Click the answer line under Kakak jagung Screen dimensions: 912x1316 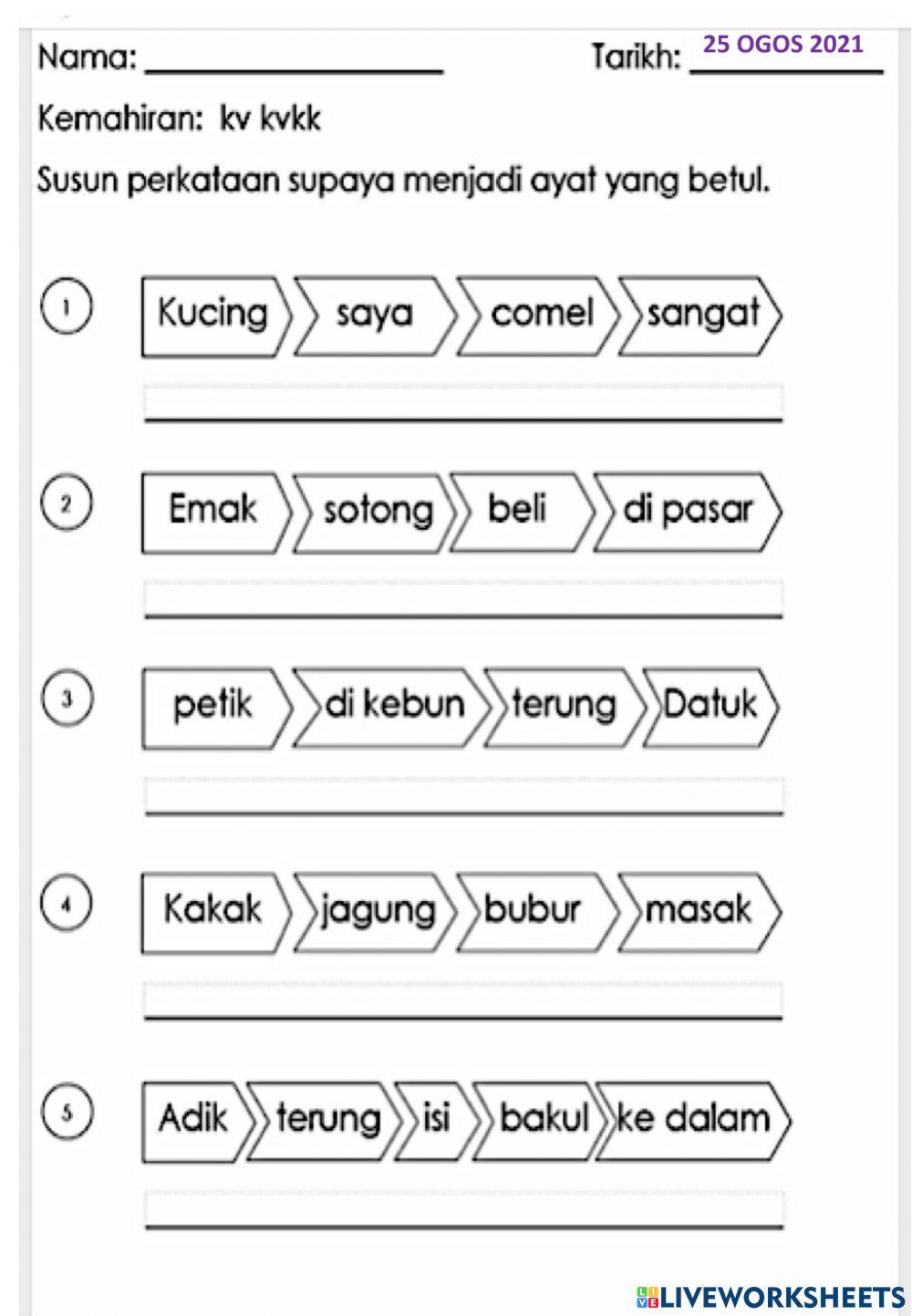click(463, 1000)
